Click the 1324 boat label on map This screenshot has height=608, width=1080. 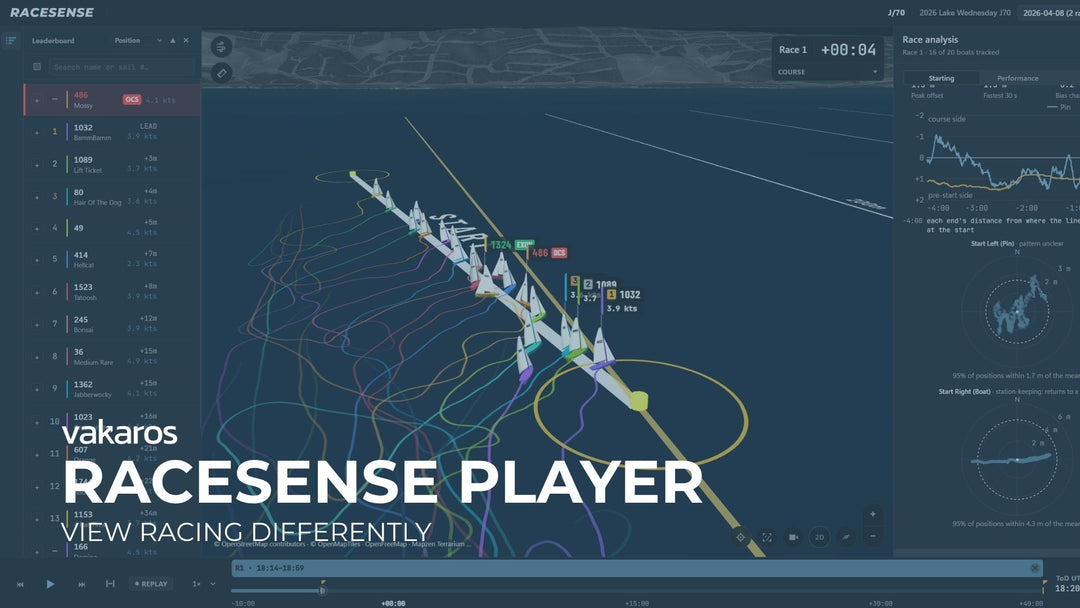pyautogui.click(x=501, y=245)
